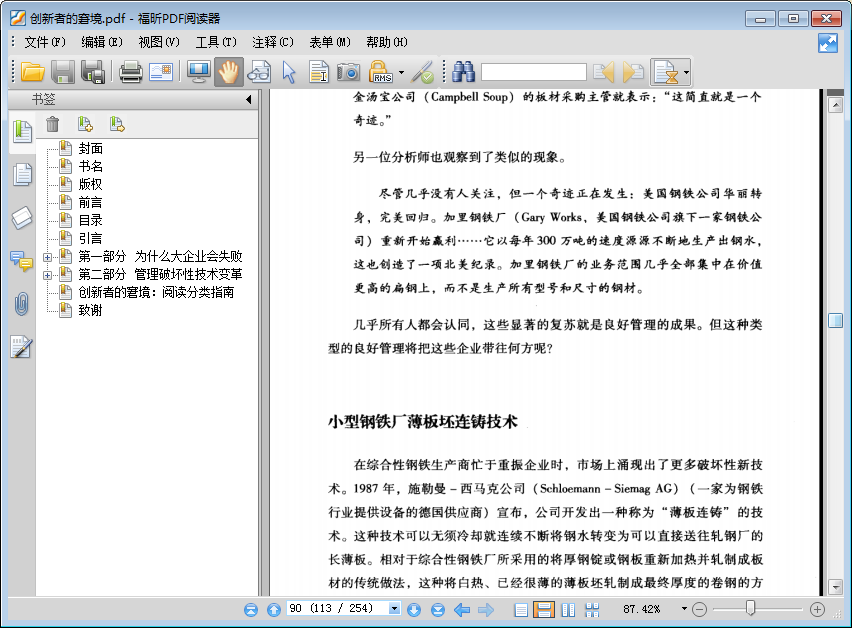
Task: Select the 书名 bookmark
Action: 90,166
